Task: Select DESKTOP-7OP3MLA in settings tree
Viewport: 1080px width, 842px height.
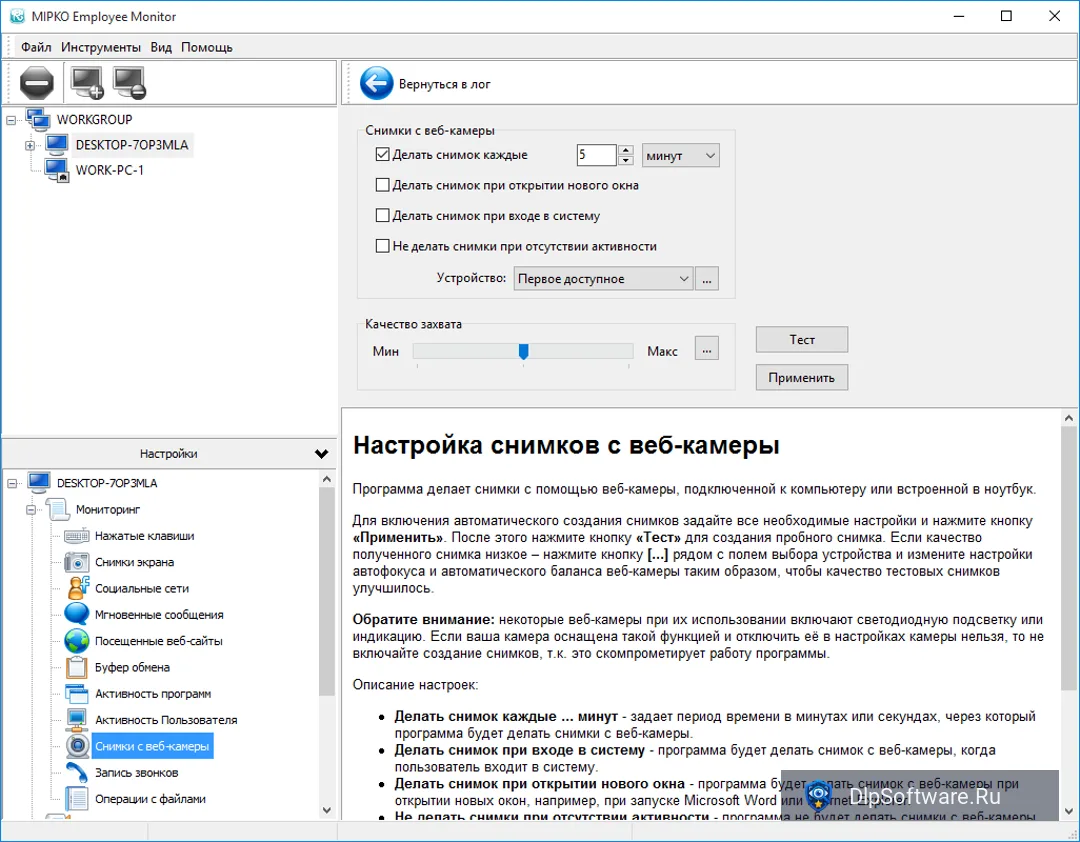Action: [x=107, y=483]
